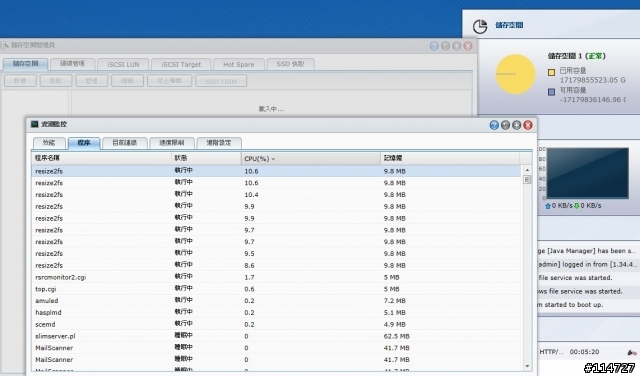Click the yellow 已用容量 legend swatch
The height and width of the screenshot is (376, 640).
click(551, 73)
